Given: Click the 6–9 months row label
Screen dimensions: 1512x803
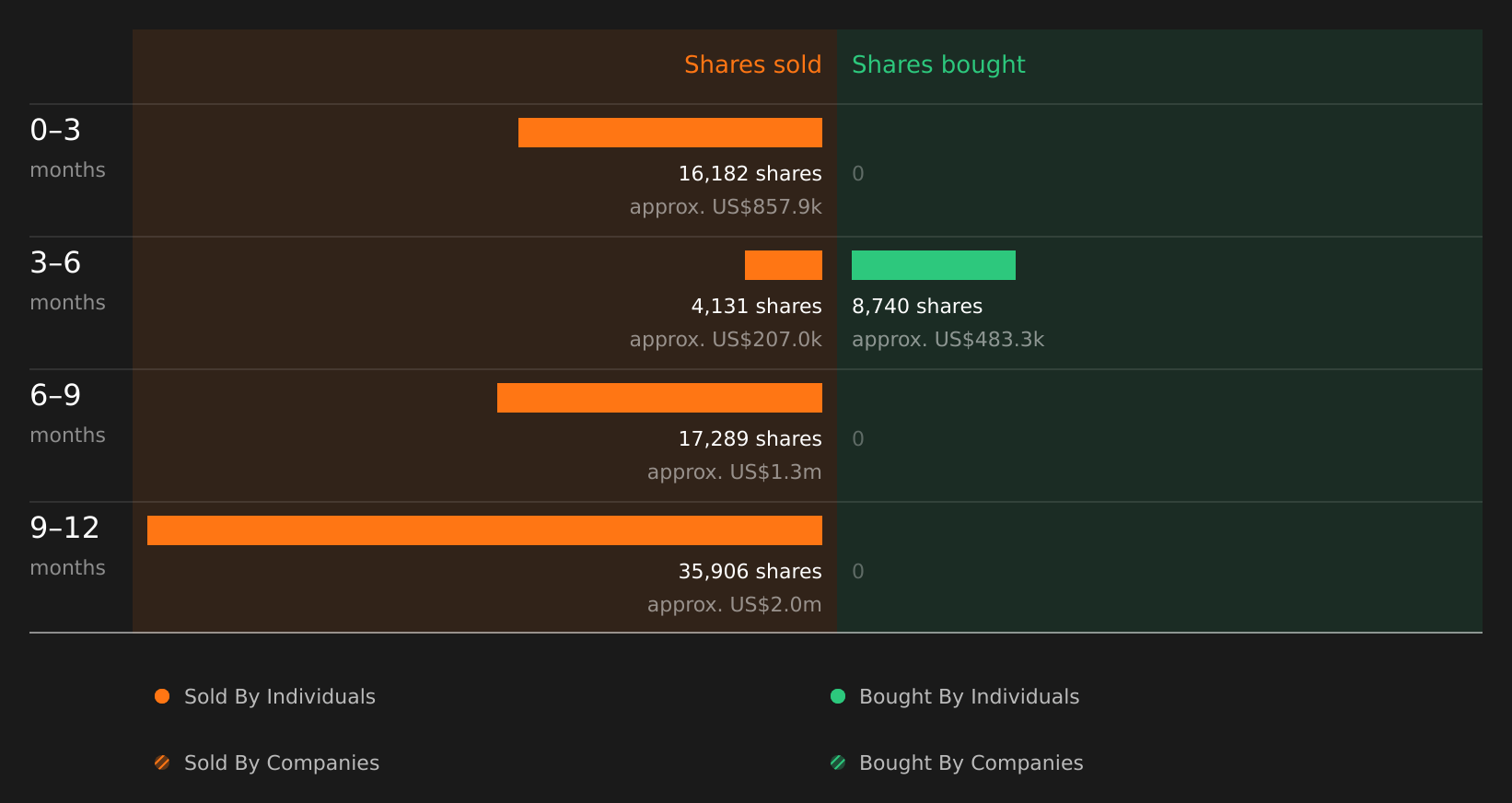Looking at the screenshot, I should coord(67,413).
